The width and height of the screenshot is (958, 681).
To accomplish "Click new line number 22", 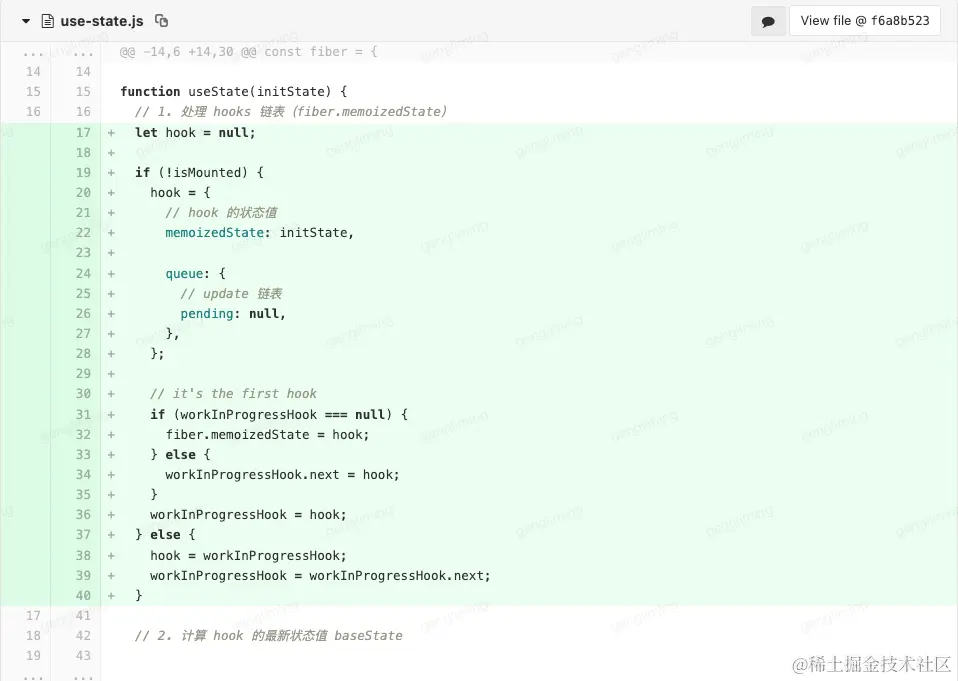I will pyautogui.click(x=83, y=233).
